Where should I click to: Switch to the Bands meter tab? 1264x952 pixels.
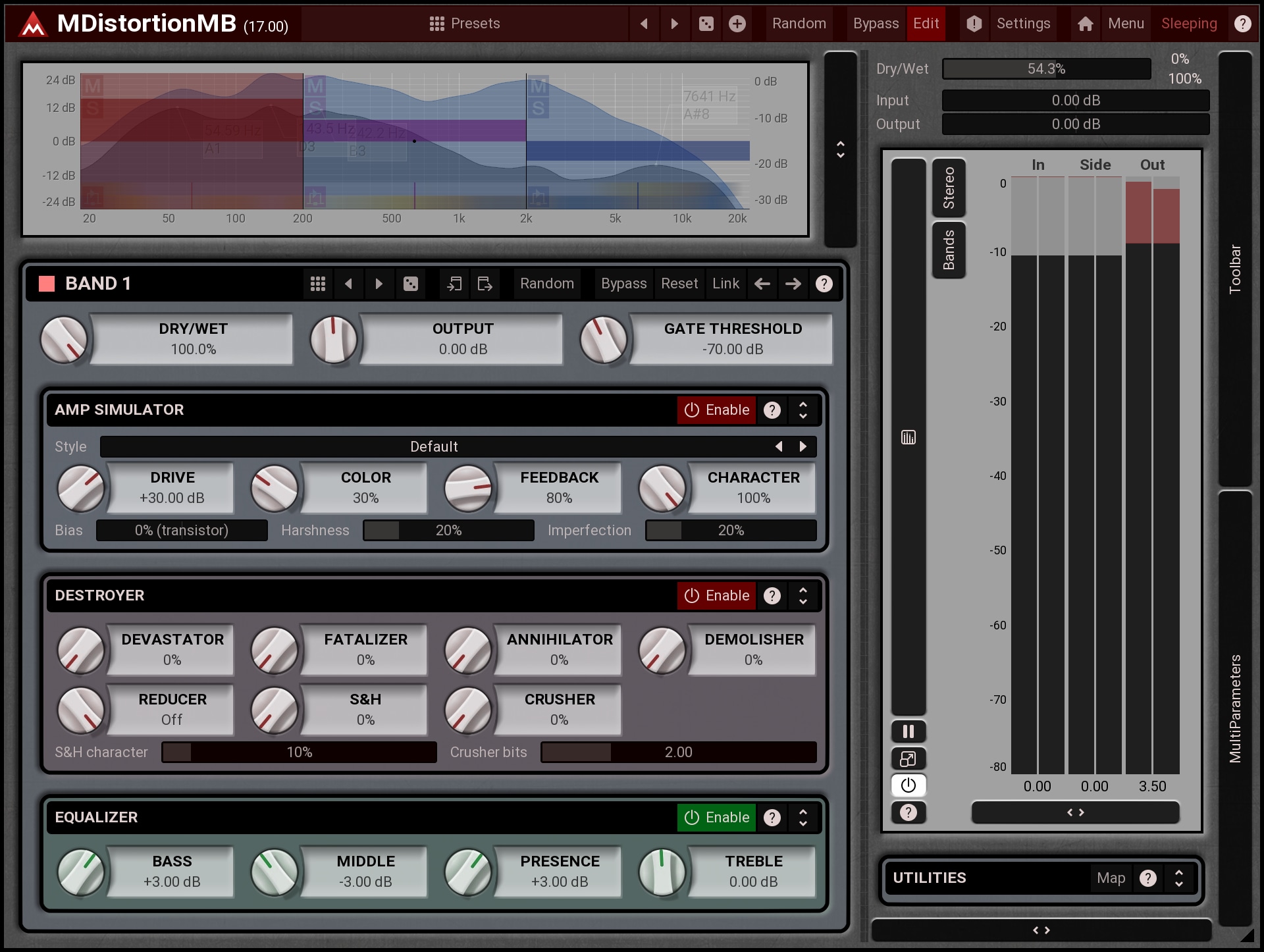(949, 250)
